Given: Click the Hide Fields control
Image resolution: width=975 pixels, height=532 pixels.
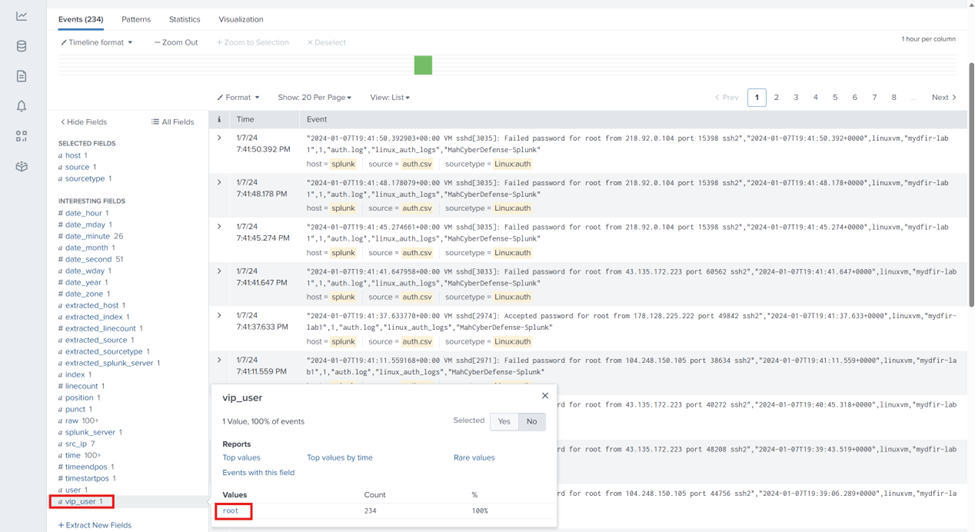Looking at the screenshot, I should tap(84, 122).
